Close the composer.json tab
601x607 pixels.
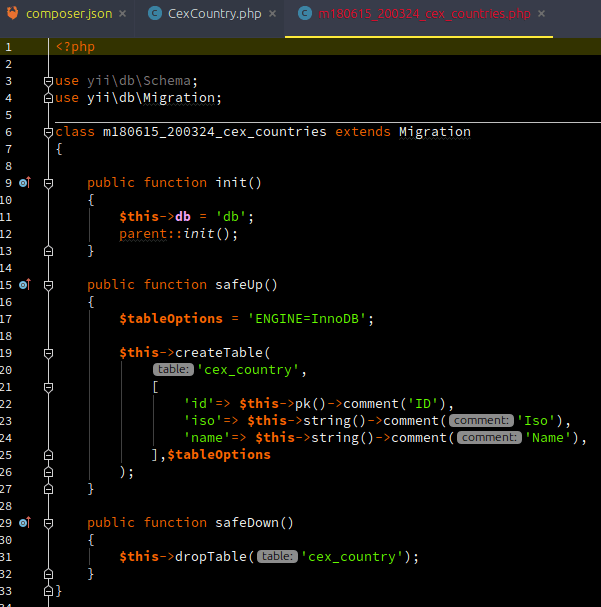click(x=122, y=14)
